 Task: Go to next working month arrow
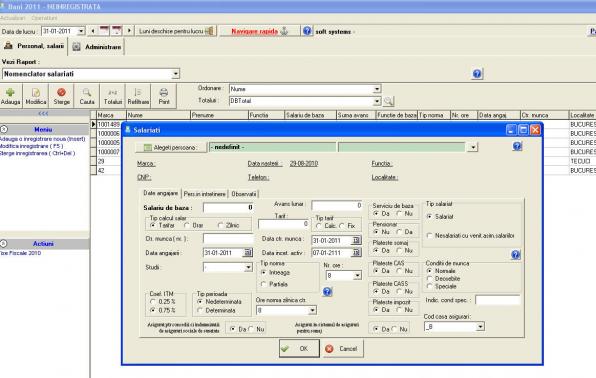pyautogui.click(x=129, y=31)
